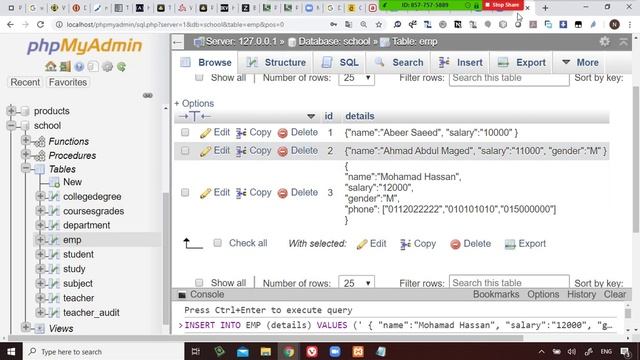The width and height of the screenshot is (640, 360).
Task: Click red Delete icon for row id 2
Action: pyautogui.click(x=282, y=151)
